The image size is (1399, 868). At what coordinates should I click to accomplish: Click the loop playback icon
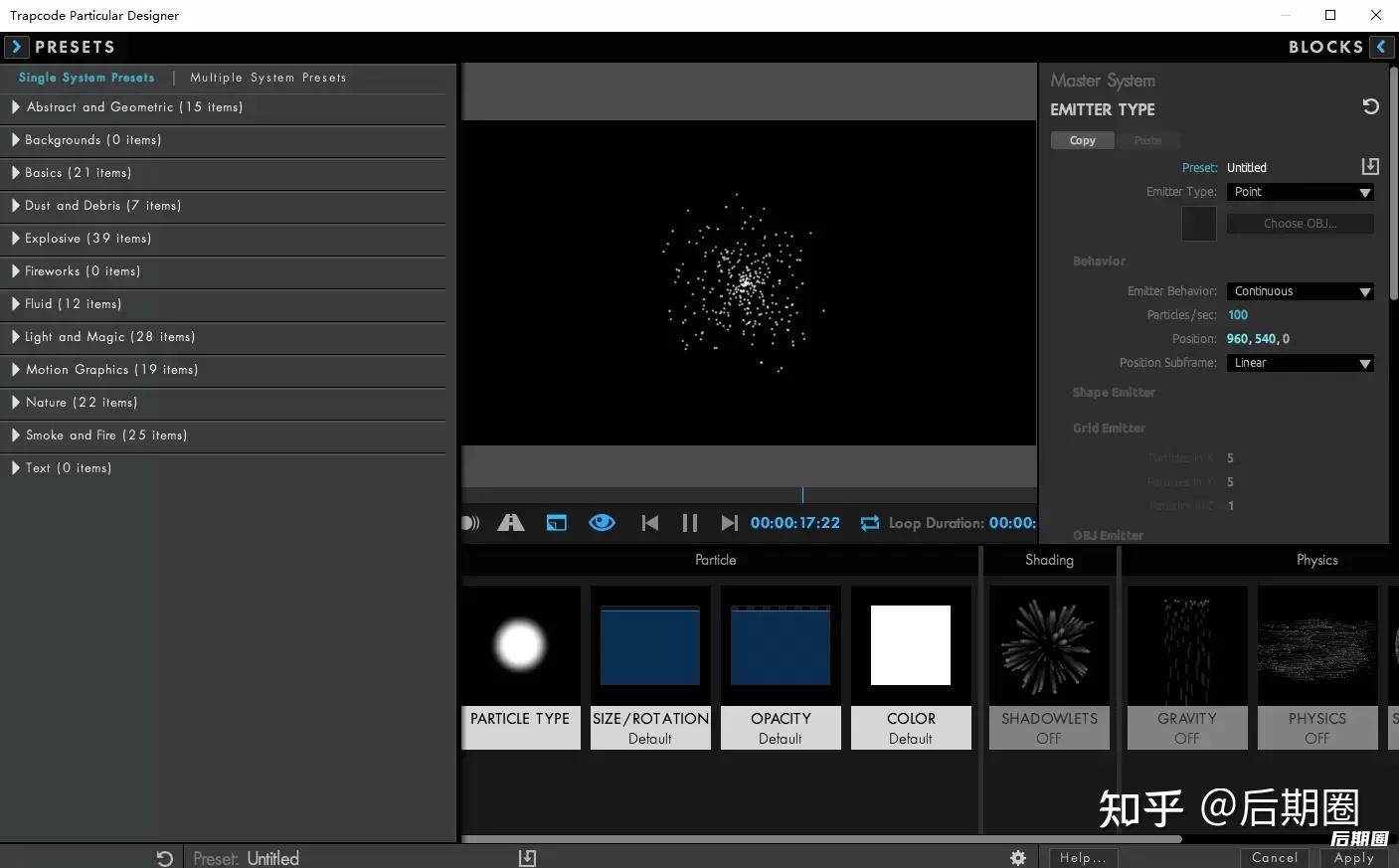click(x=869, y=522)
